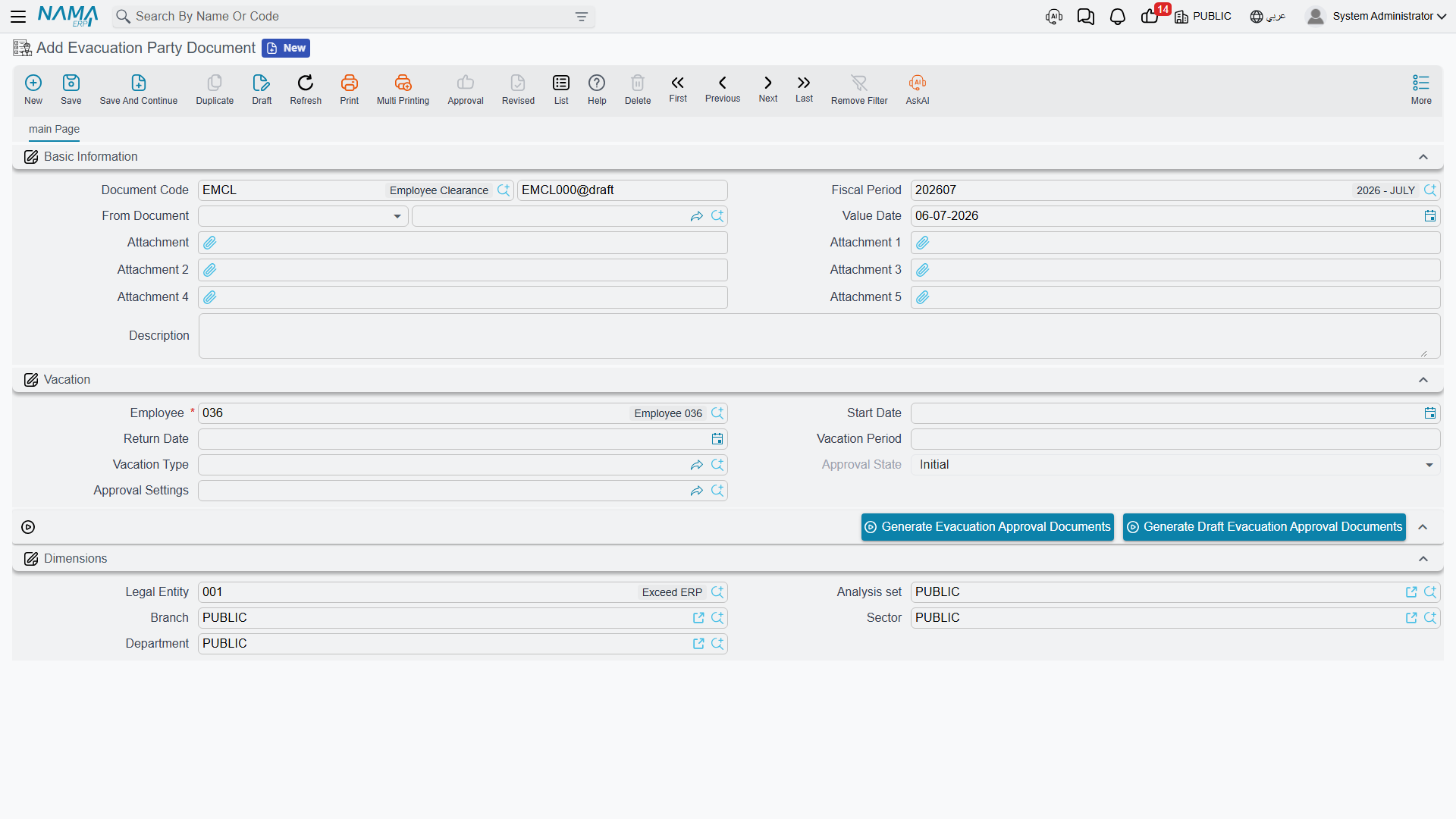Click the paperclip icon for Attachment 2

coord(210,270)
